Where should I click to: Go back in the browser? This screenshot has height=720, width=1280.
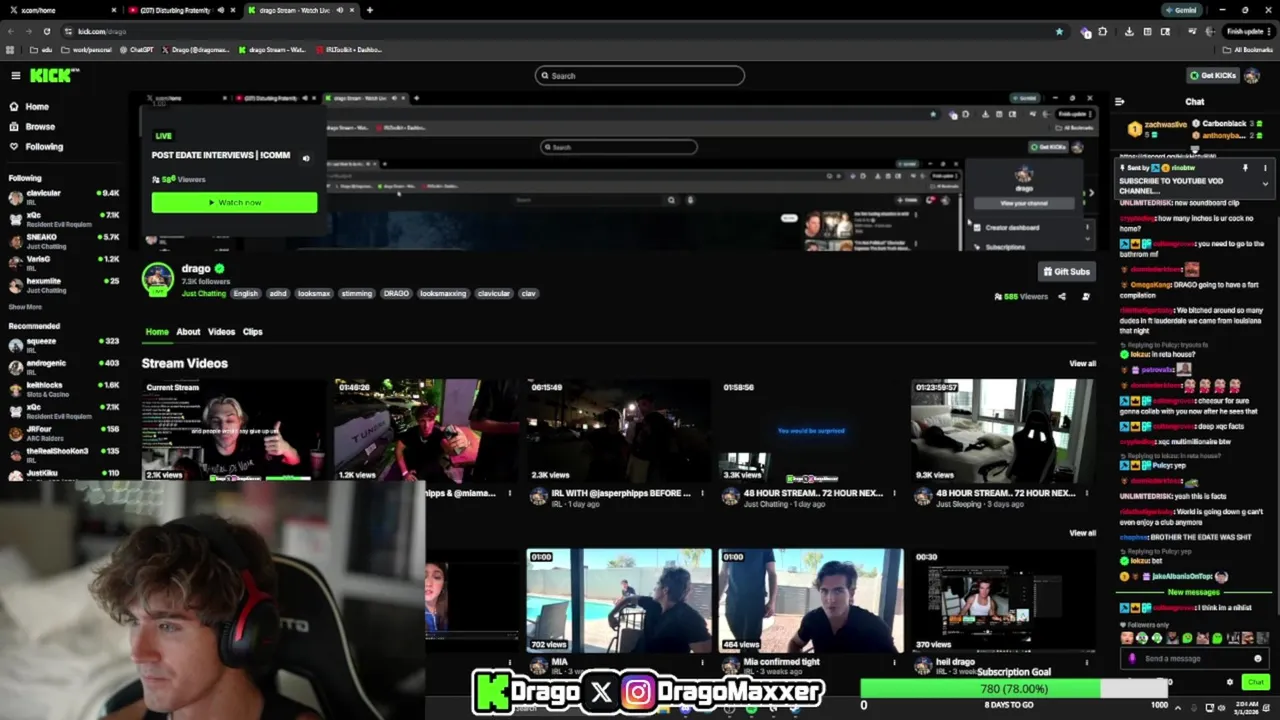pos(11,31)
